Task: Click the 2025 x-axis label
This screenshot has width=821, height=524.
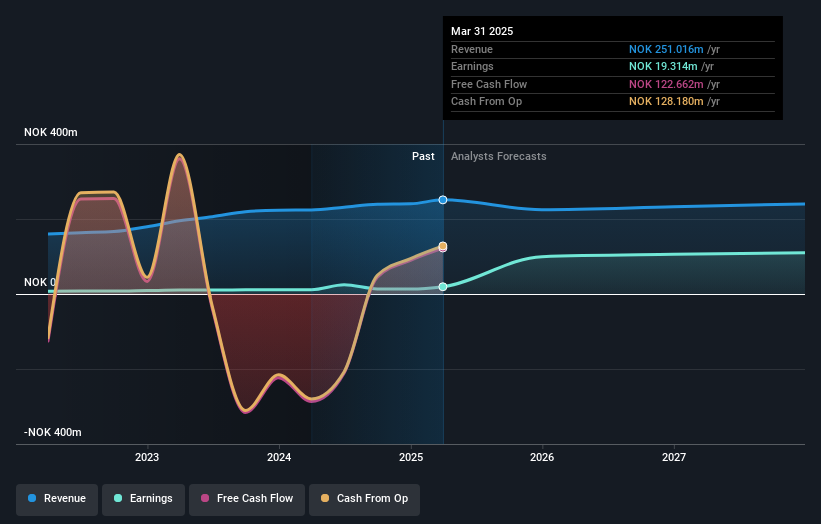Action: click(x=410, y=457)
